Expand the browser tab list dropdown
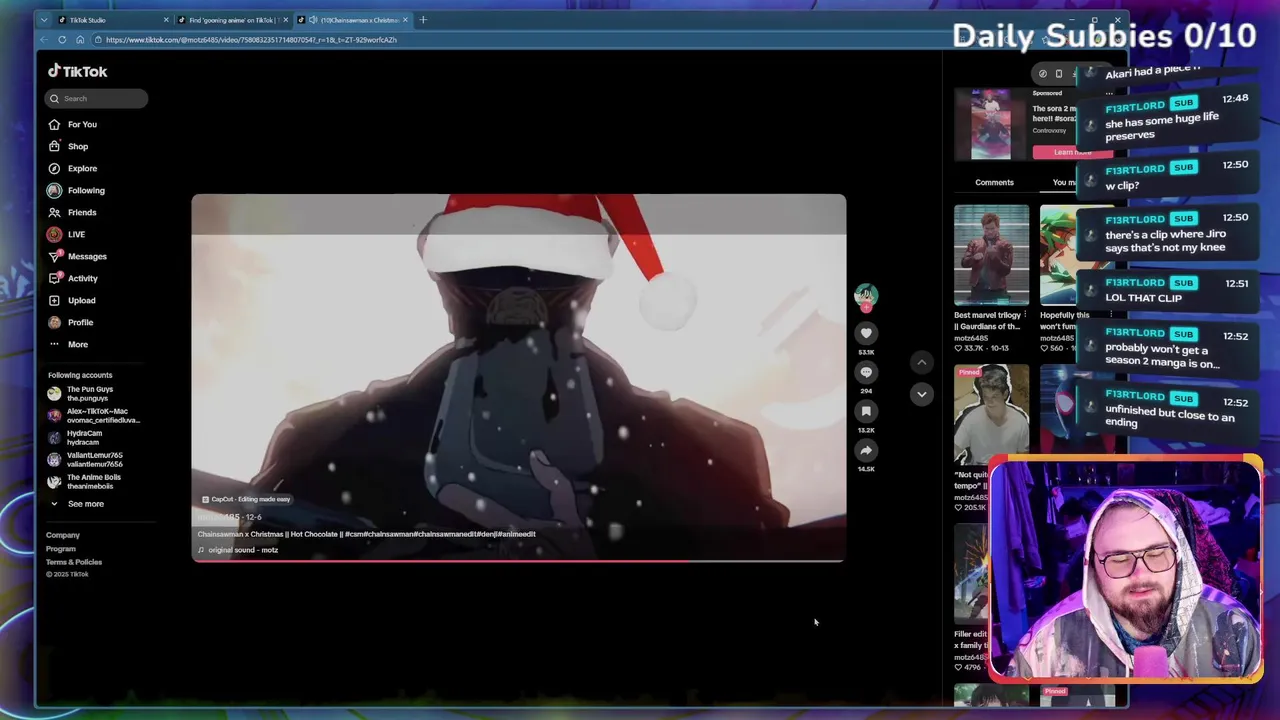The height and width of the screenshot is (720, 1280). click(x=44, y=20)
